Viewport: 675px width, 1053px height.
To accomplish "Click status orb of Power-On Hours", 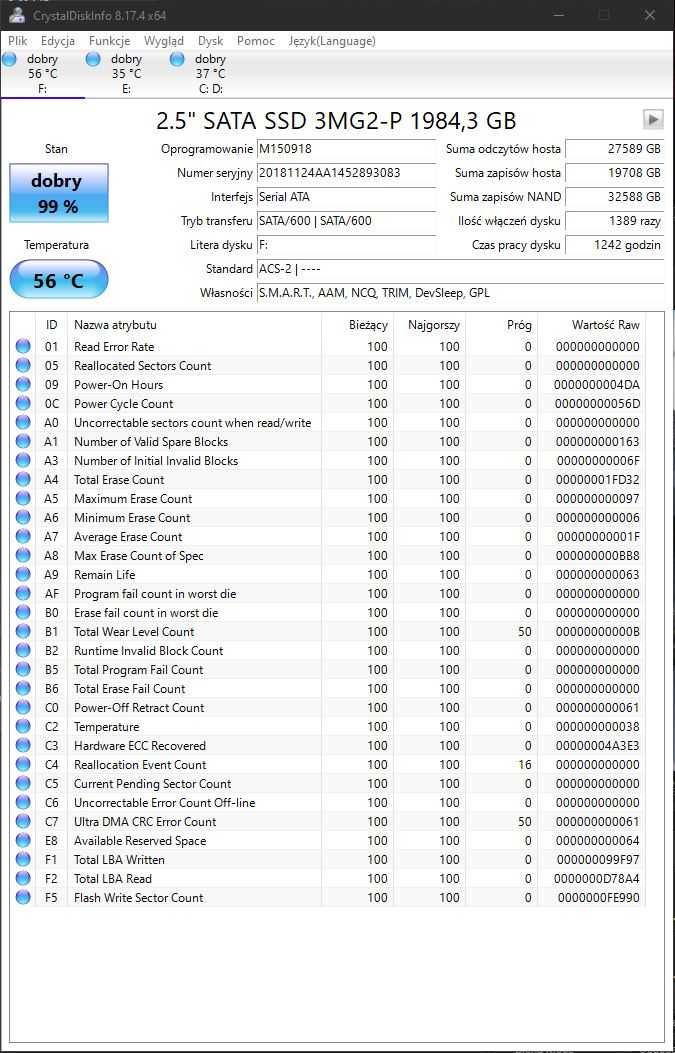I will click(x=23, y=384).
